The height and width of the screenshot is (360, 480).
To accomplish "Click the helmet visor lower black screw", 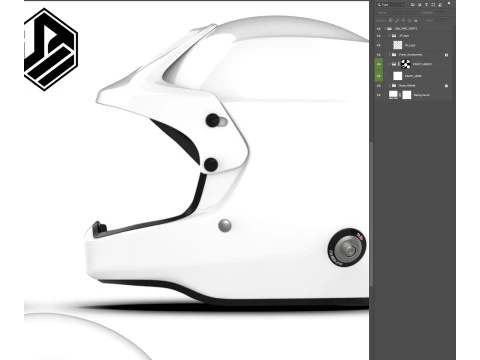I will click(x=211, y=165).
